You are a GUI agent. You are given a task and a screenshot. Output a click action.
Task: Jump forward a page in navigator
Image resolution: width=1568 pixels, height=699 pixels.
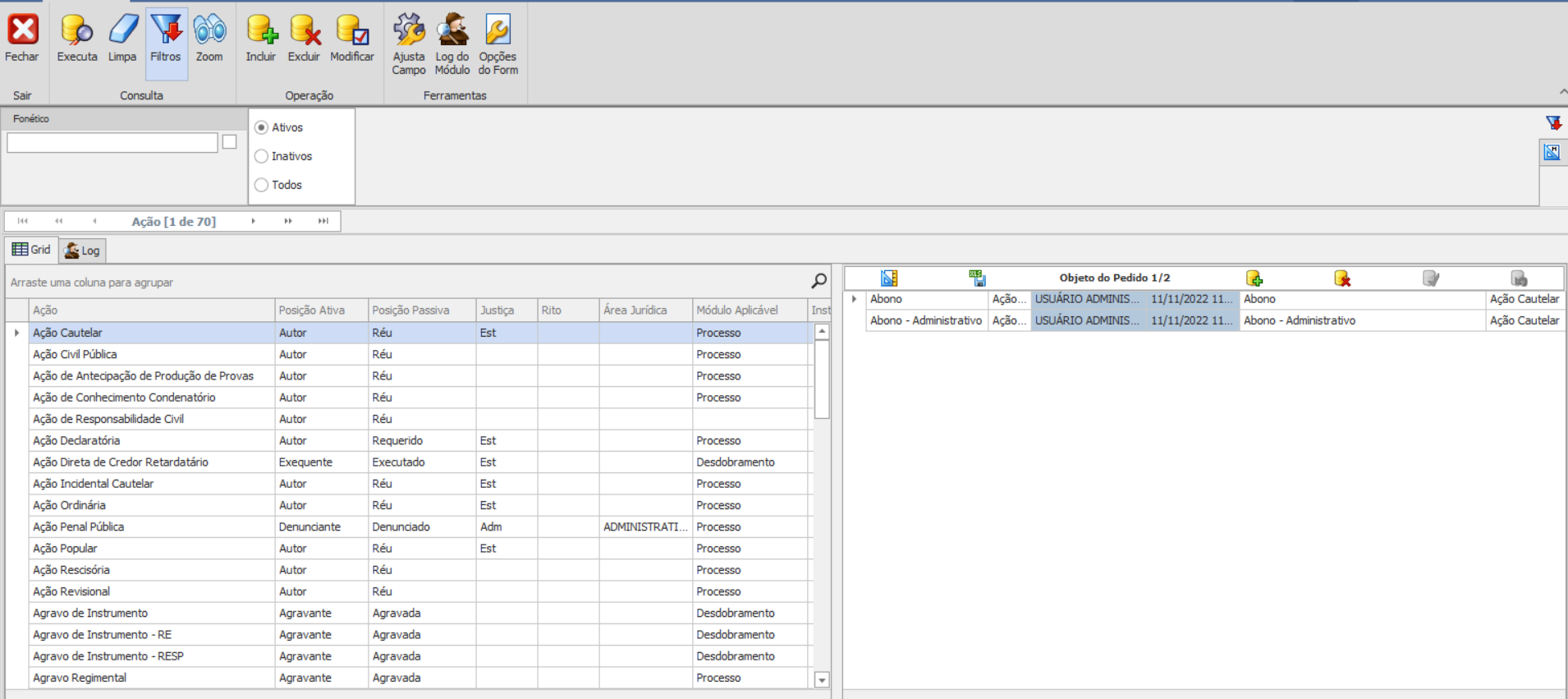[288, 221]
